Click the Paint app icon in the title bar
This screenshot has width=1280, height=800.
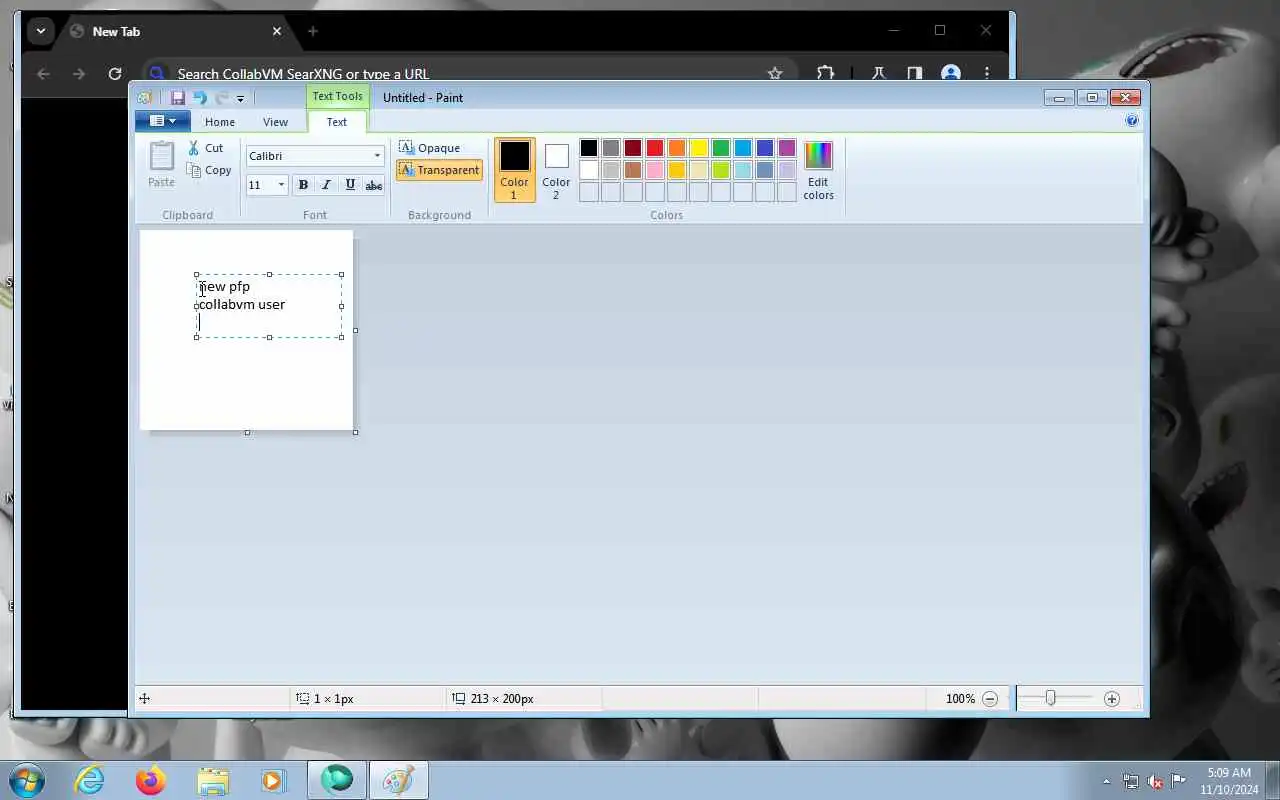click(x=145, y=98)
